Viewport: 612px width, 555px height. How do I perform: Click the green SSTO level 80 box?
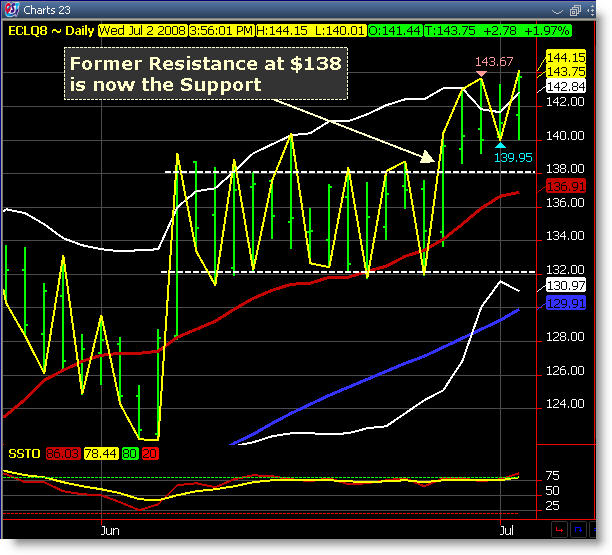tap(130, 454)
